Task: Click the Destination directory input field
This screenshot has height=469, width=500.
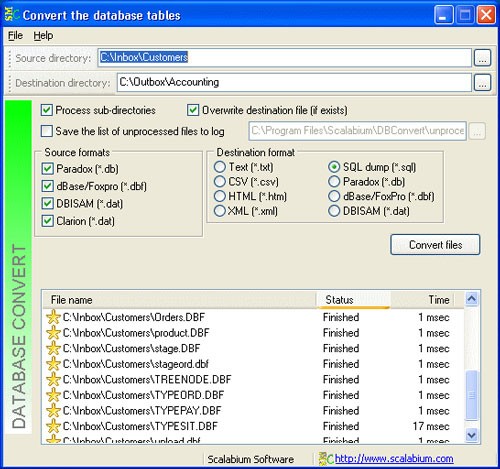Action: click(x=294, y=82)
